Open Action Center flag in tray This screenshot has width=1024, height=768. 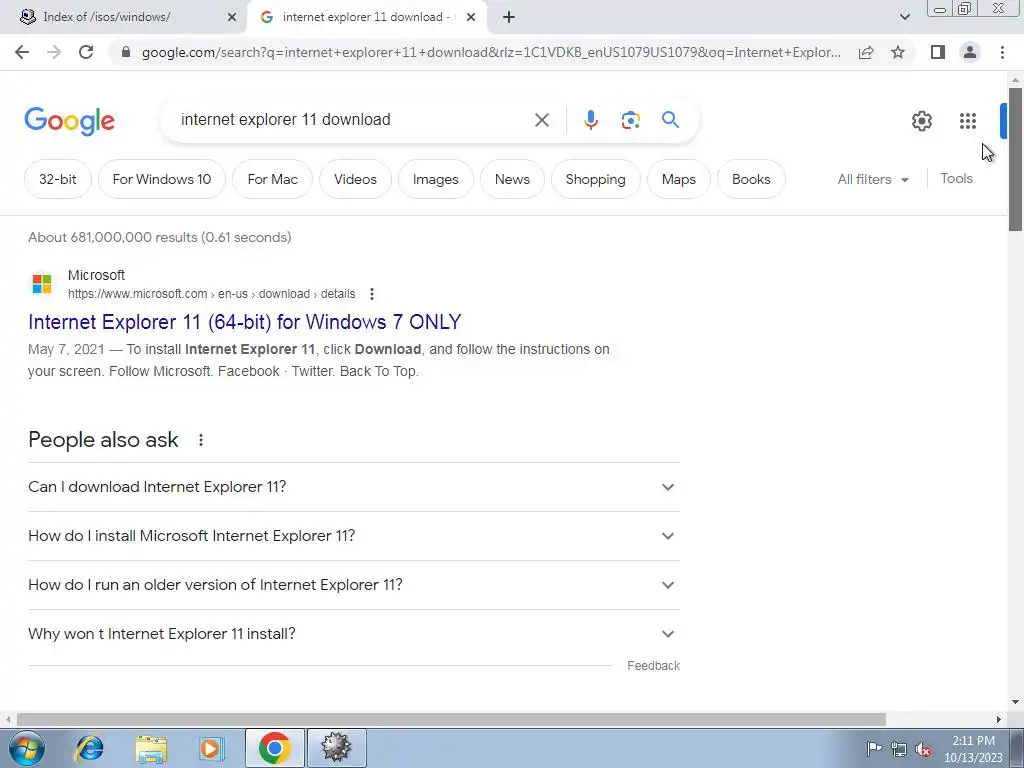click(874, 748)
